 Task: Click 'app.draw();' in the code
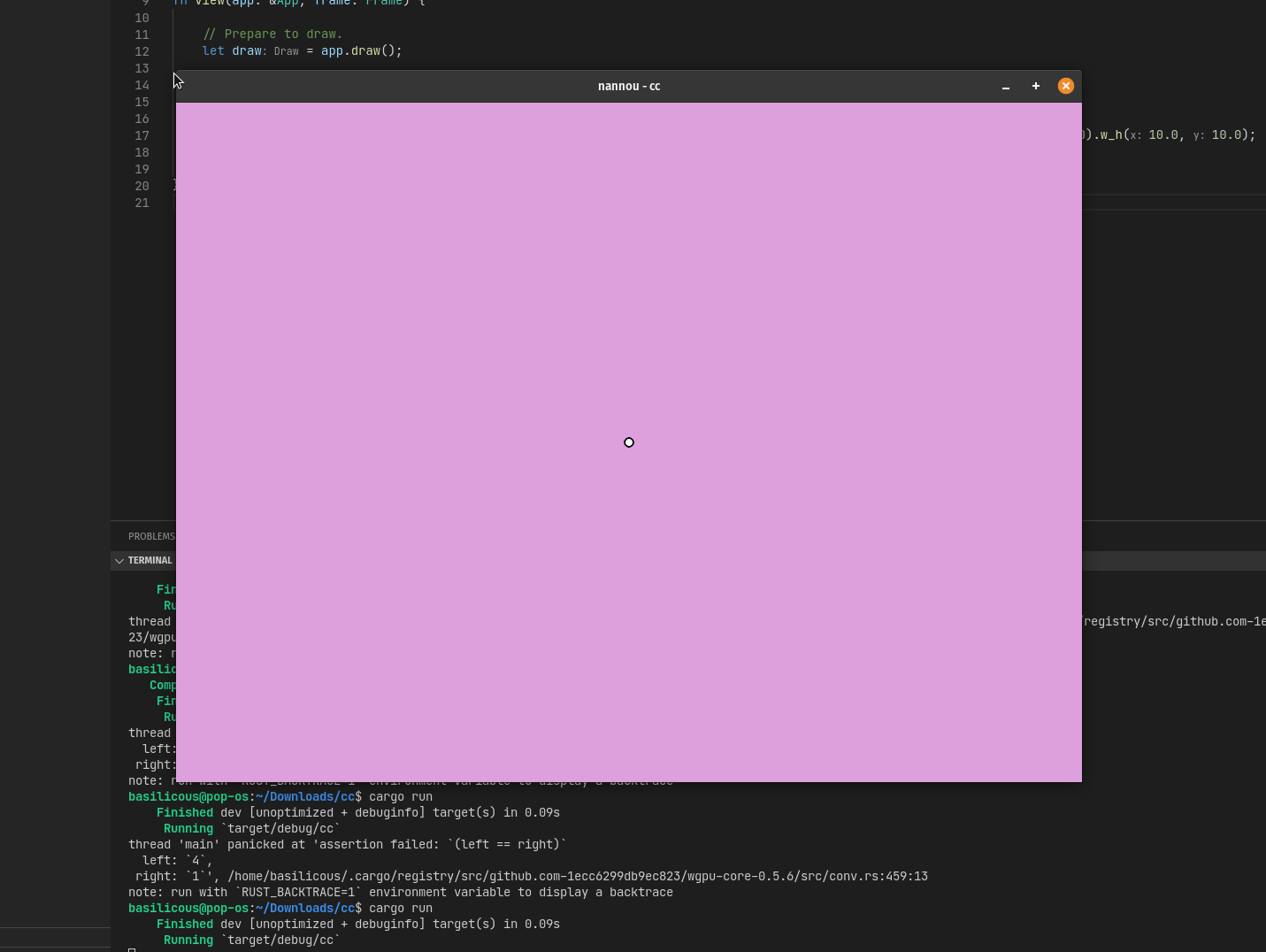pyautogui.click(x=362, y=50)
